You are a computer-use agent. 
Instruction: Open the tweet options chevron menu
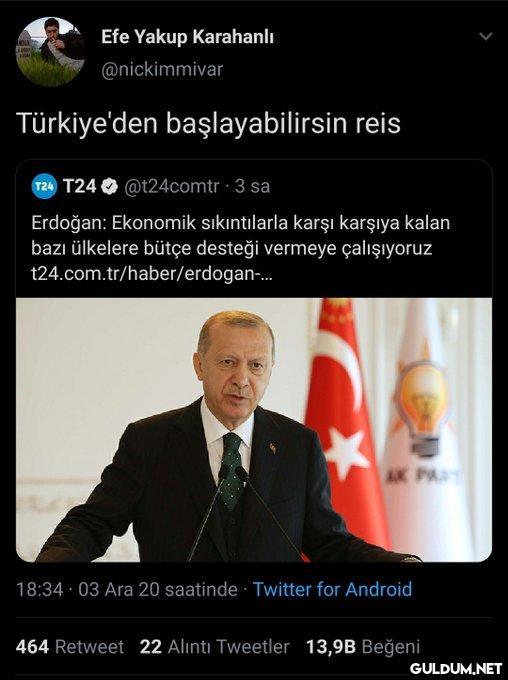pos(486,36)
